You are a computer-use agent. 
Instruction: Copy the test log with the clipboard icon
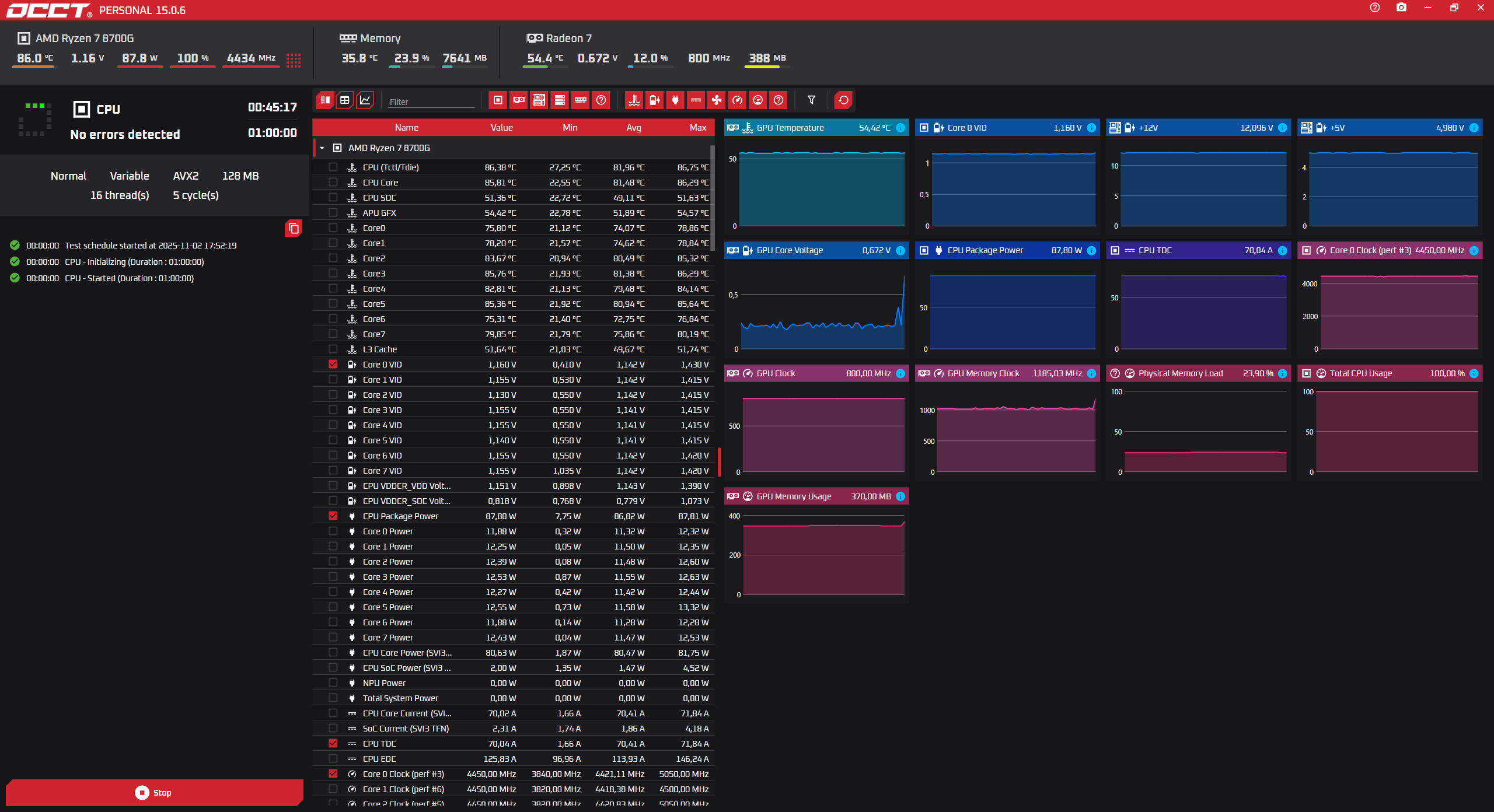point(294,229)
